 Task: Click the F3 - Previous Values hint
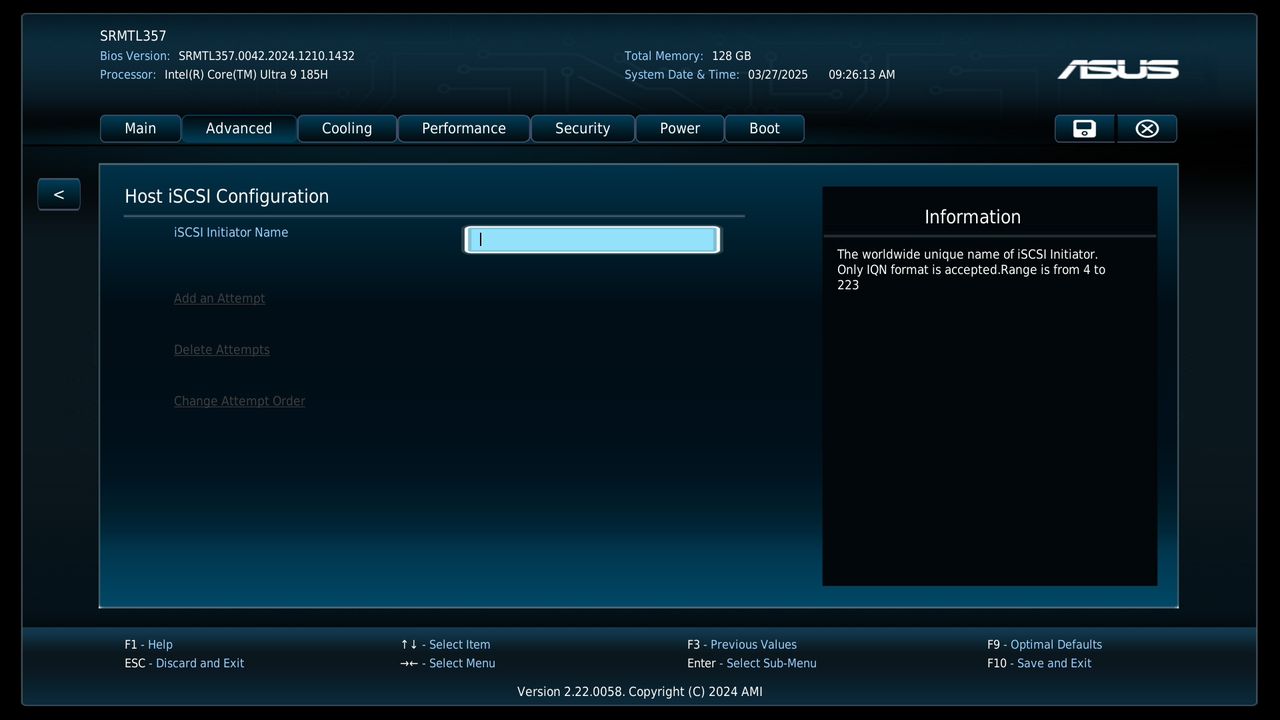742,645
